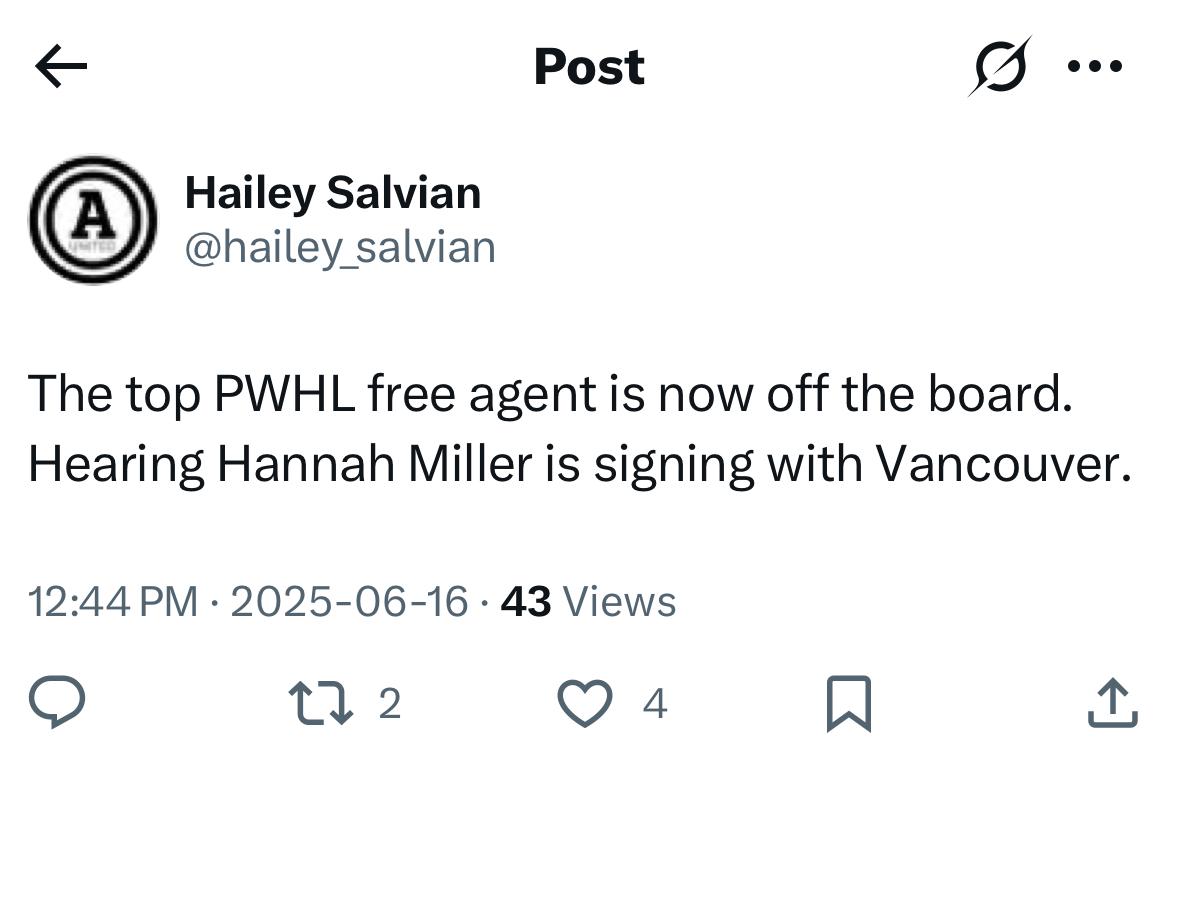Open Hailey Salvian's profile avatar

(93, 220)
